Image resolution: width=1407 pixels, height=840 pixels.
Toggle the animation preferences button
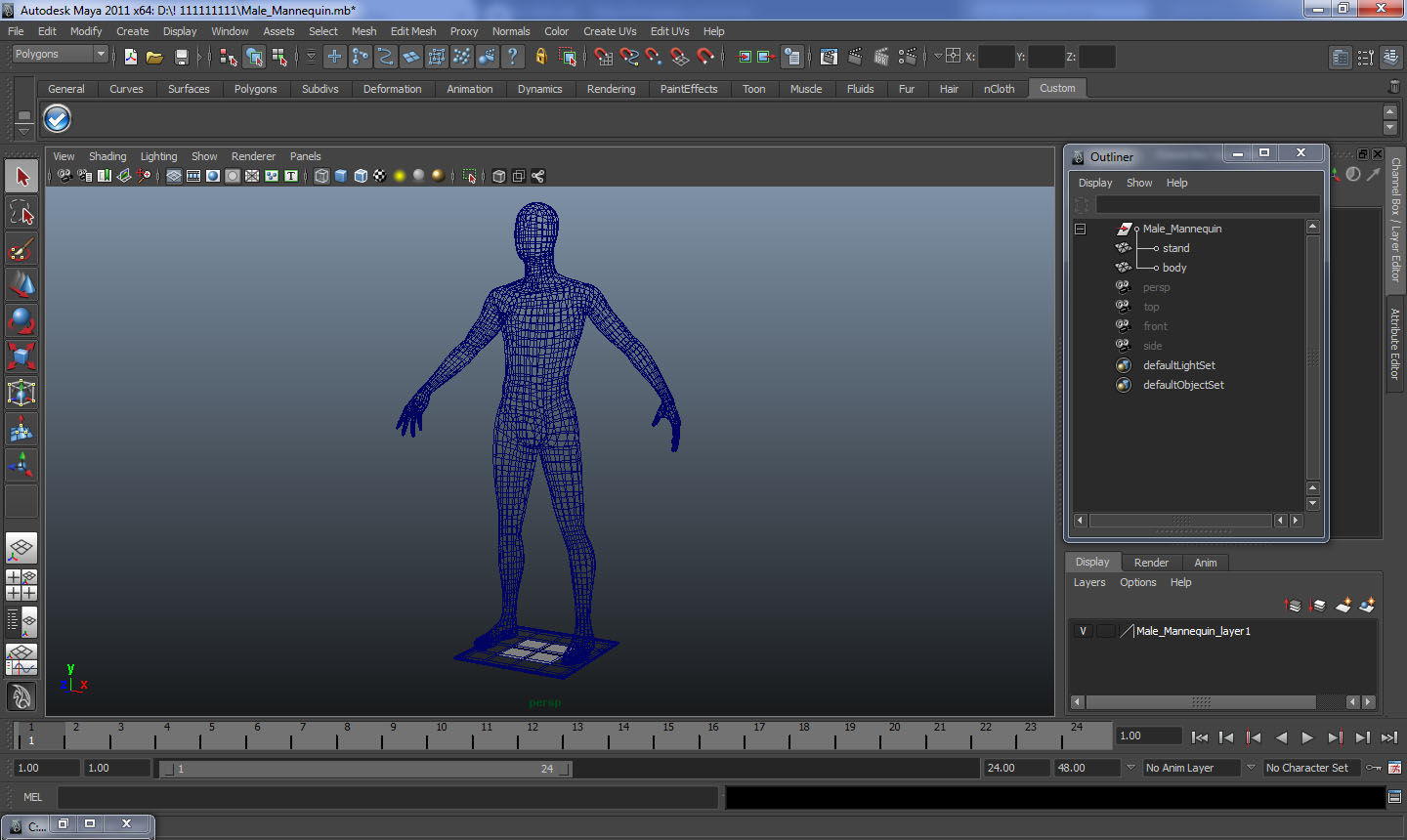pyautogui.click(x=1394, y=768)
